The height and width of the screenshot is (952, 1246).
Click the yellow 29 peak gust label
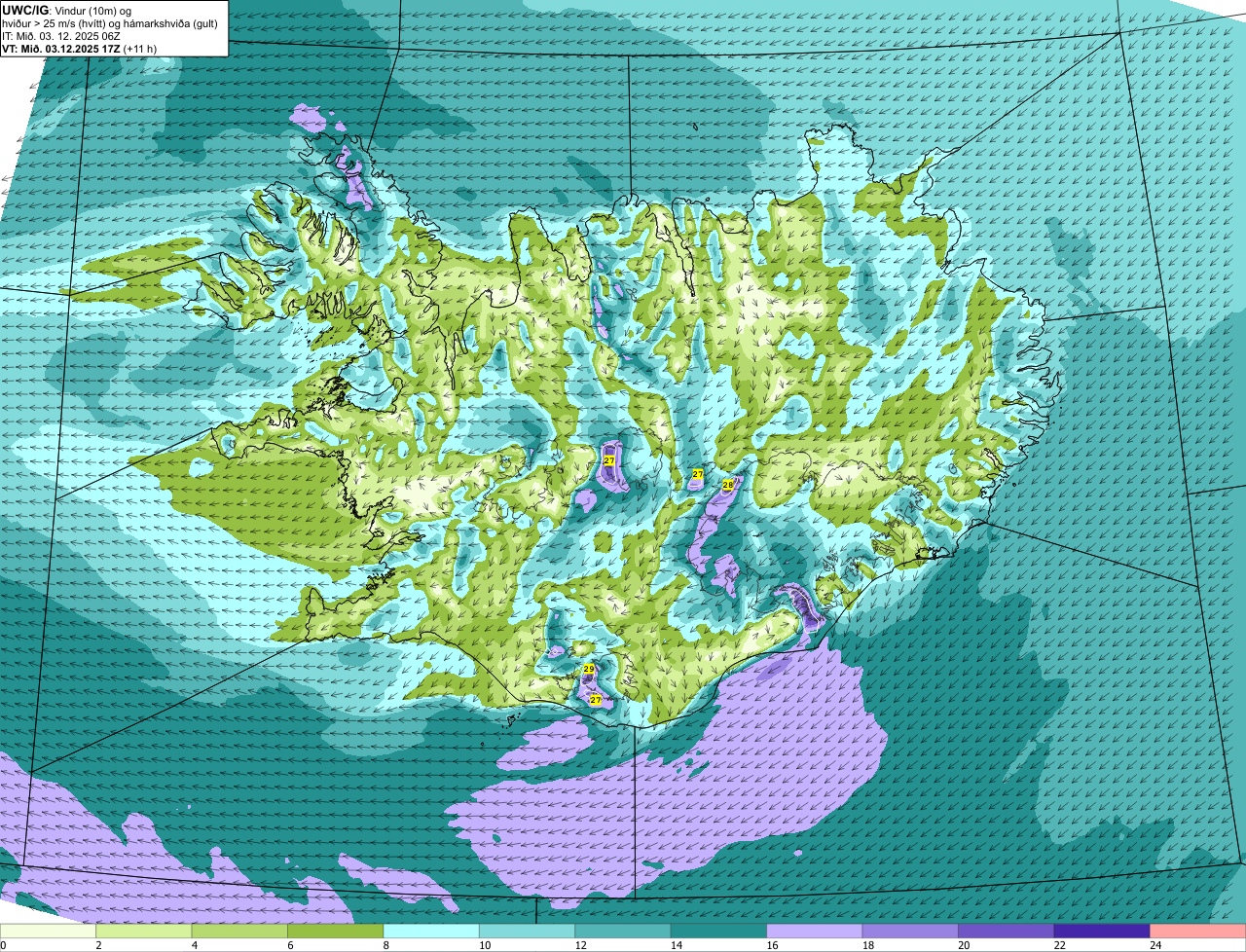click(x=589, y=670)
